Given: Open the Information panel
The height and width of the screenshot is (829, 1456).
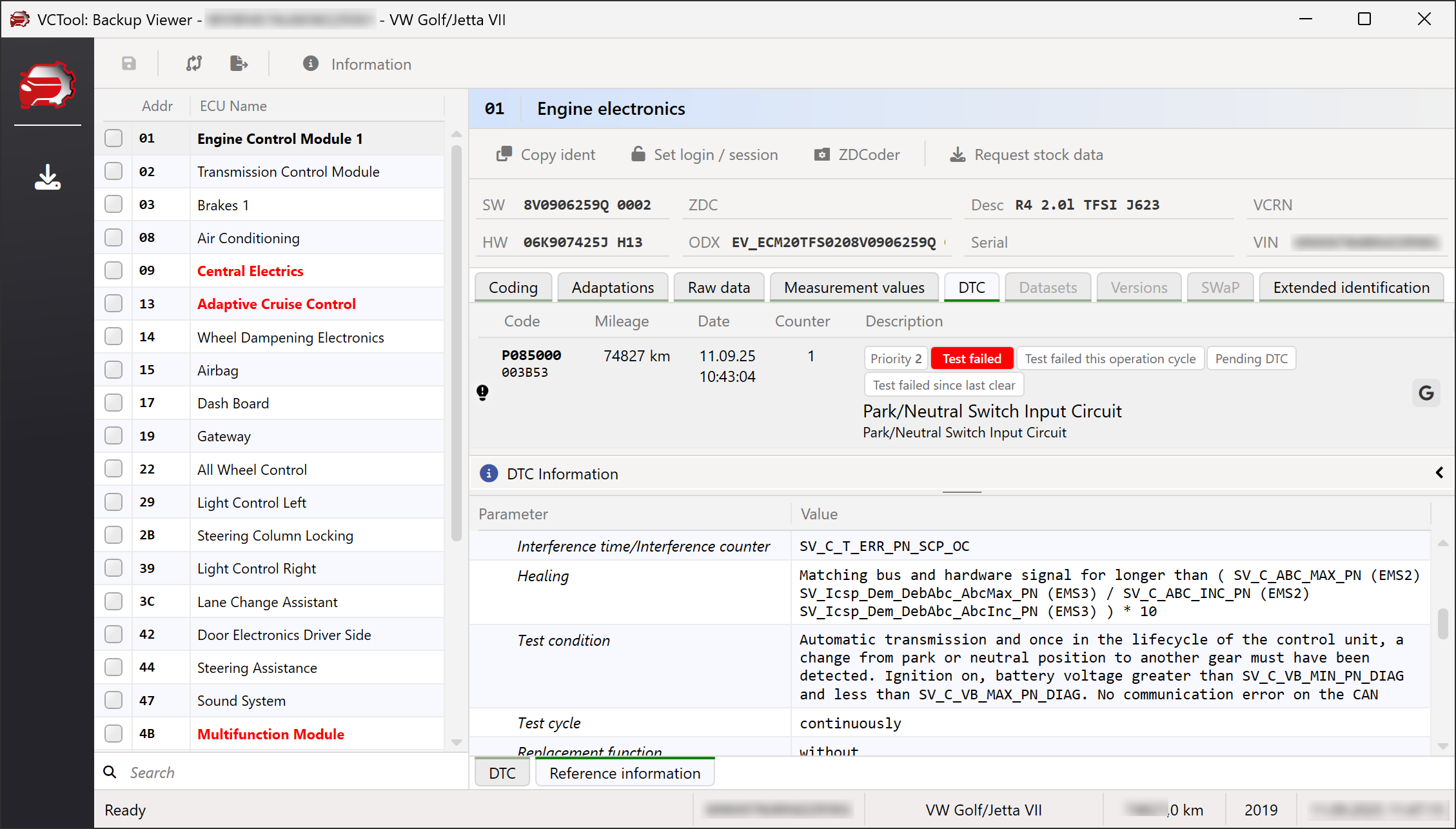Looking at the screenshot, I should pos(357,64).
